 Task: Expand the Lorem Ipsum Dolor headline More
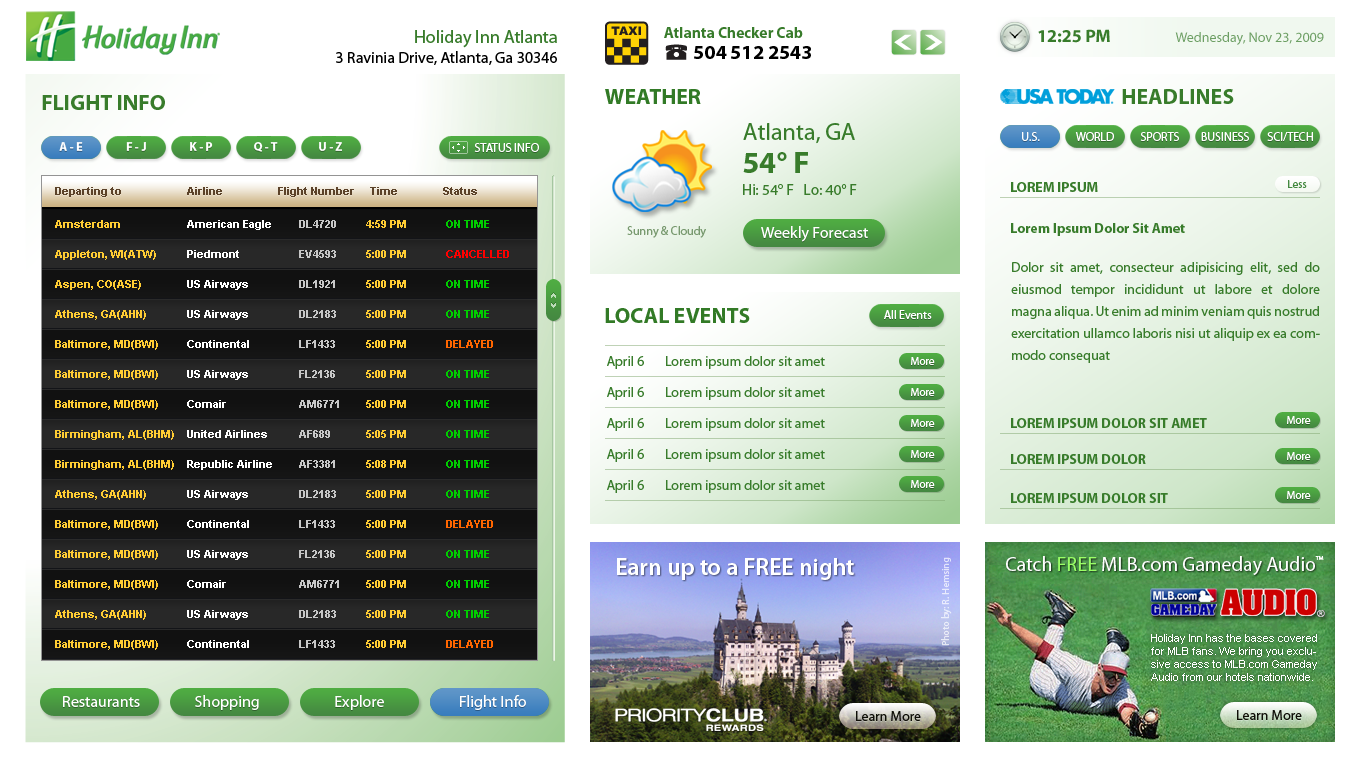(1298, 456)
